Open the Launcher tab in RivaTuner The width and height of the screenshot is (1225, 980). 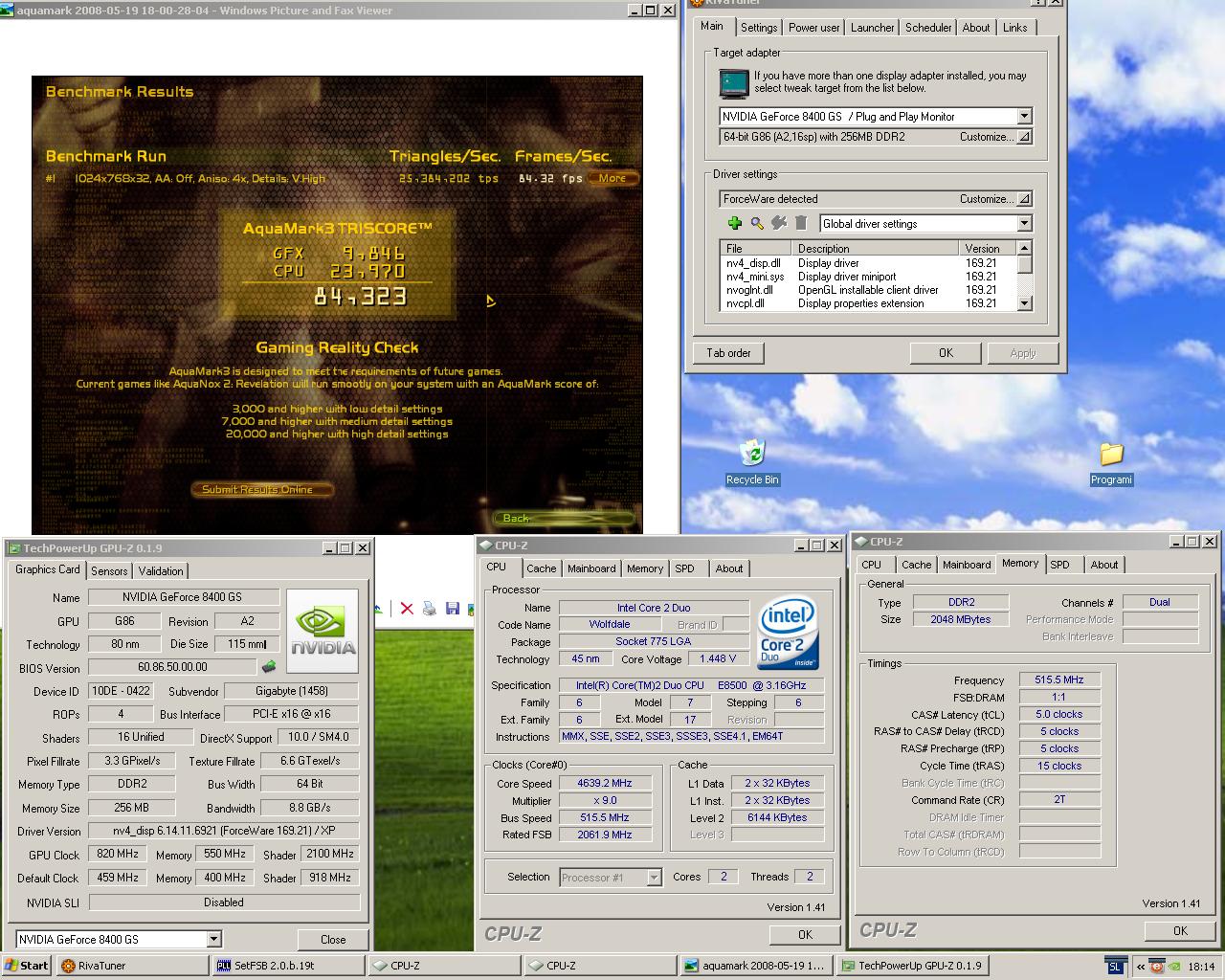[x=873, y=28]
